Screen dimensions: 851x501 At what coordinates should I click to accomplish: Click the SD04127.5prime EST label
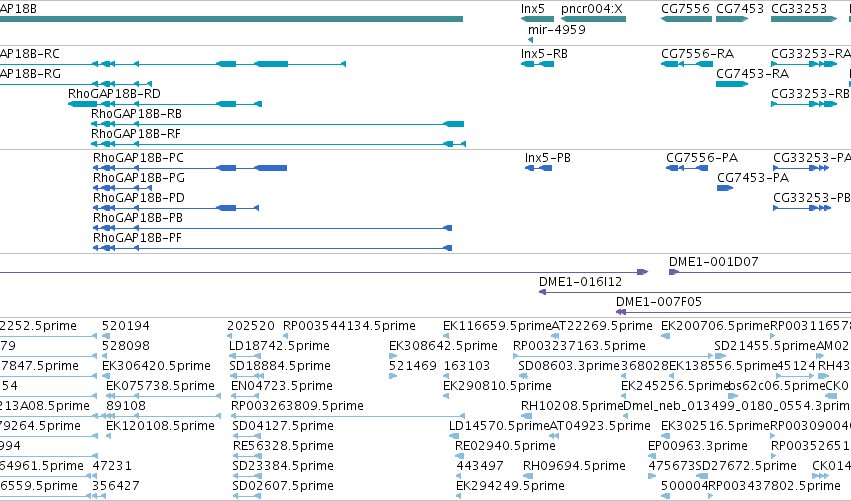tap(283, 427)
